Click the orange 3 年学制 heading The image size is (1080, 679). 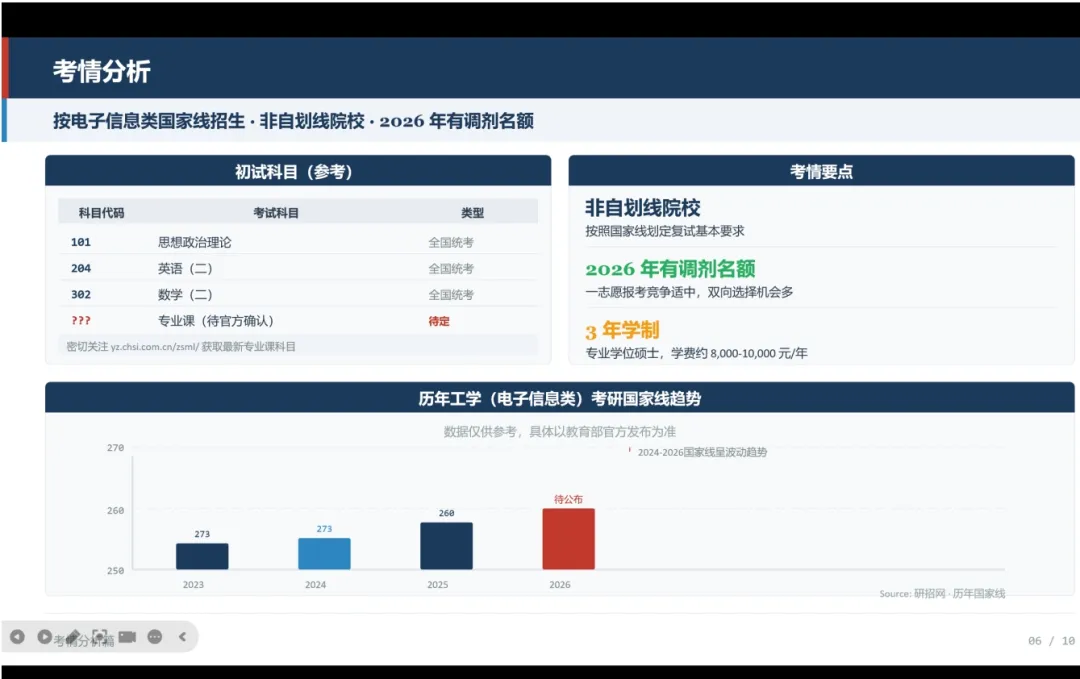click(622, 331)
